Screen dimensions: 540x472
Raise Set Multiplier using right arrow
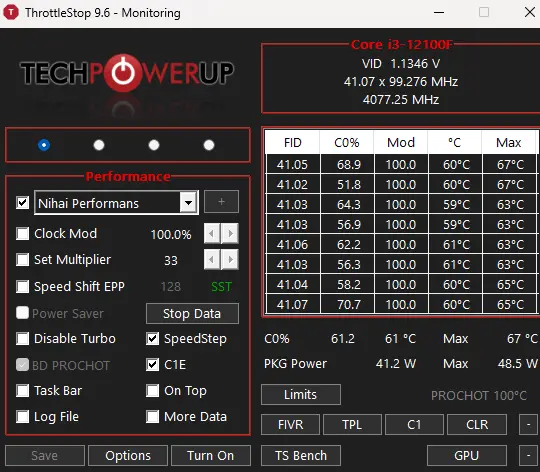click(x=230, y=260)
